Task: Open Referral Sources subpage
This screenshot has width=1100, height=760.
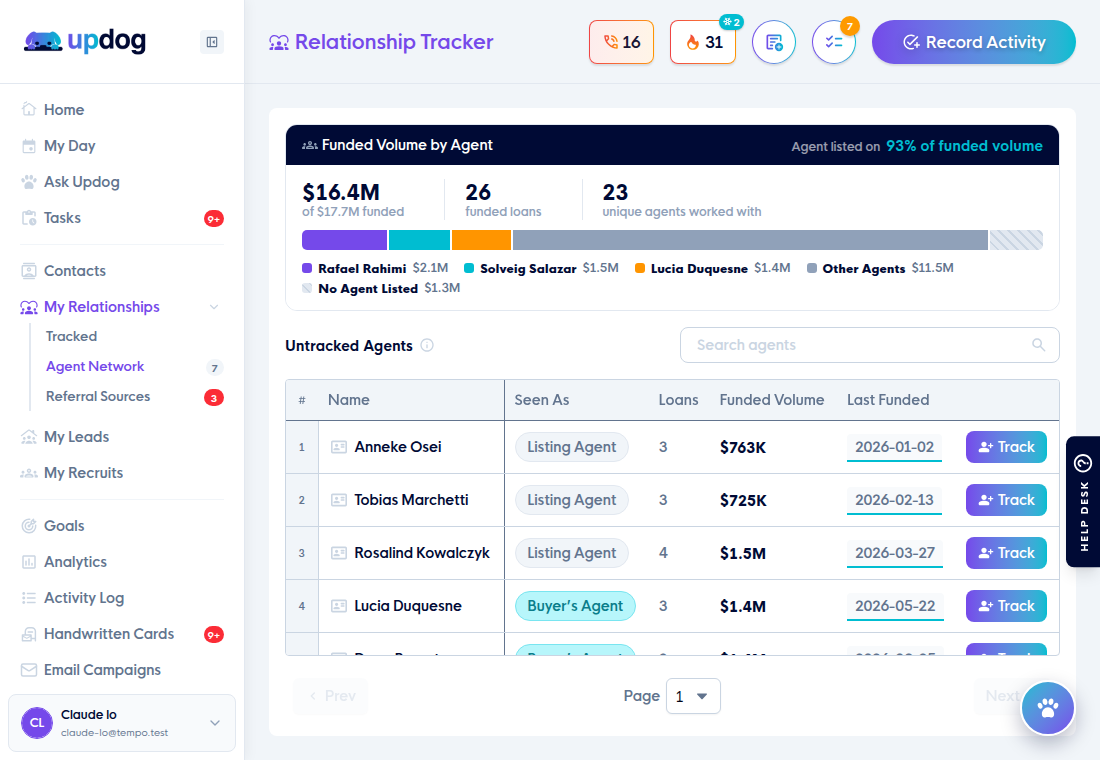Action: [x=98, y=396]
